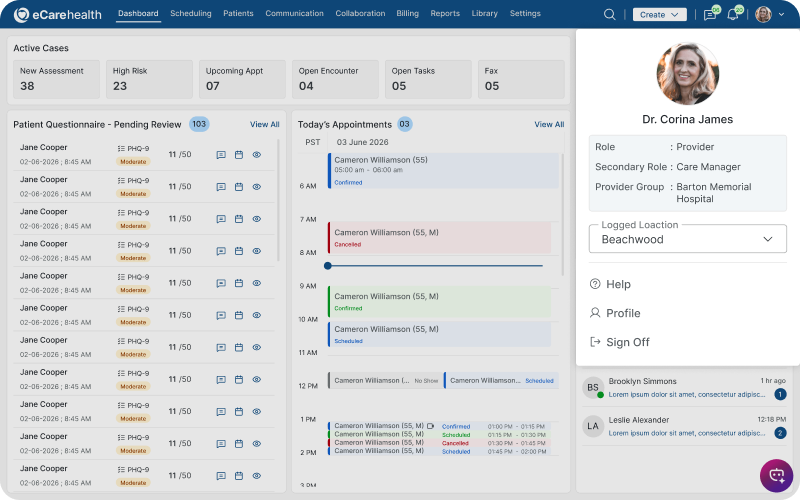Open the search magnifier icon

point(609,14)
